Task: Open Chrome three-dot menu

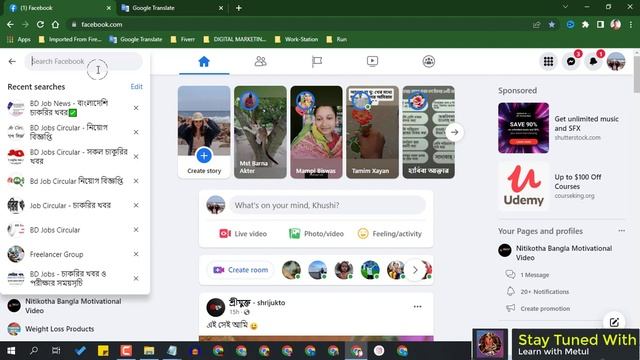Action: pos(631,24)
